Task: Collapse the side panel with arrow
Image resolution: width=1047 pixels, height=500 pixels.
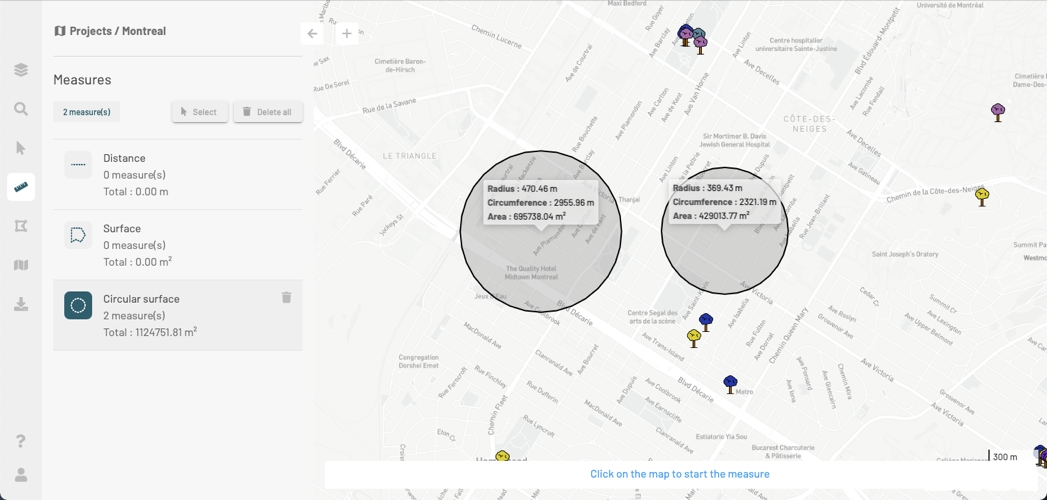Action: coord(312,33)
